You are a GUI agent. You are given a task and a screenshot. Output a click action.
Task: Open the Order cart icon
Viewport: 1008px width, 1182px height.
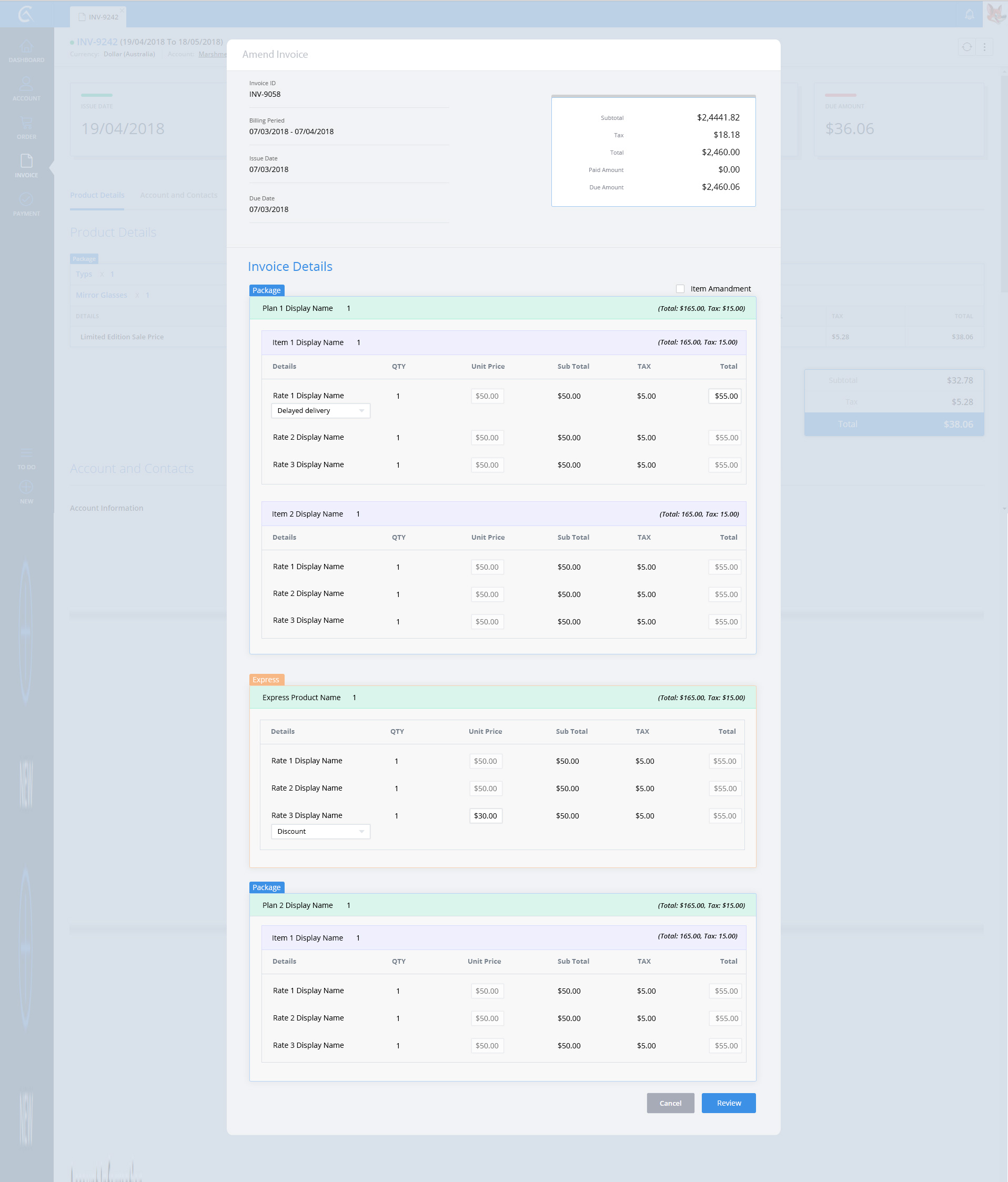pyautogui.click(x=26, y=127)
